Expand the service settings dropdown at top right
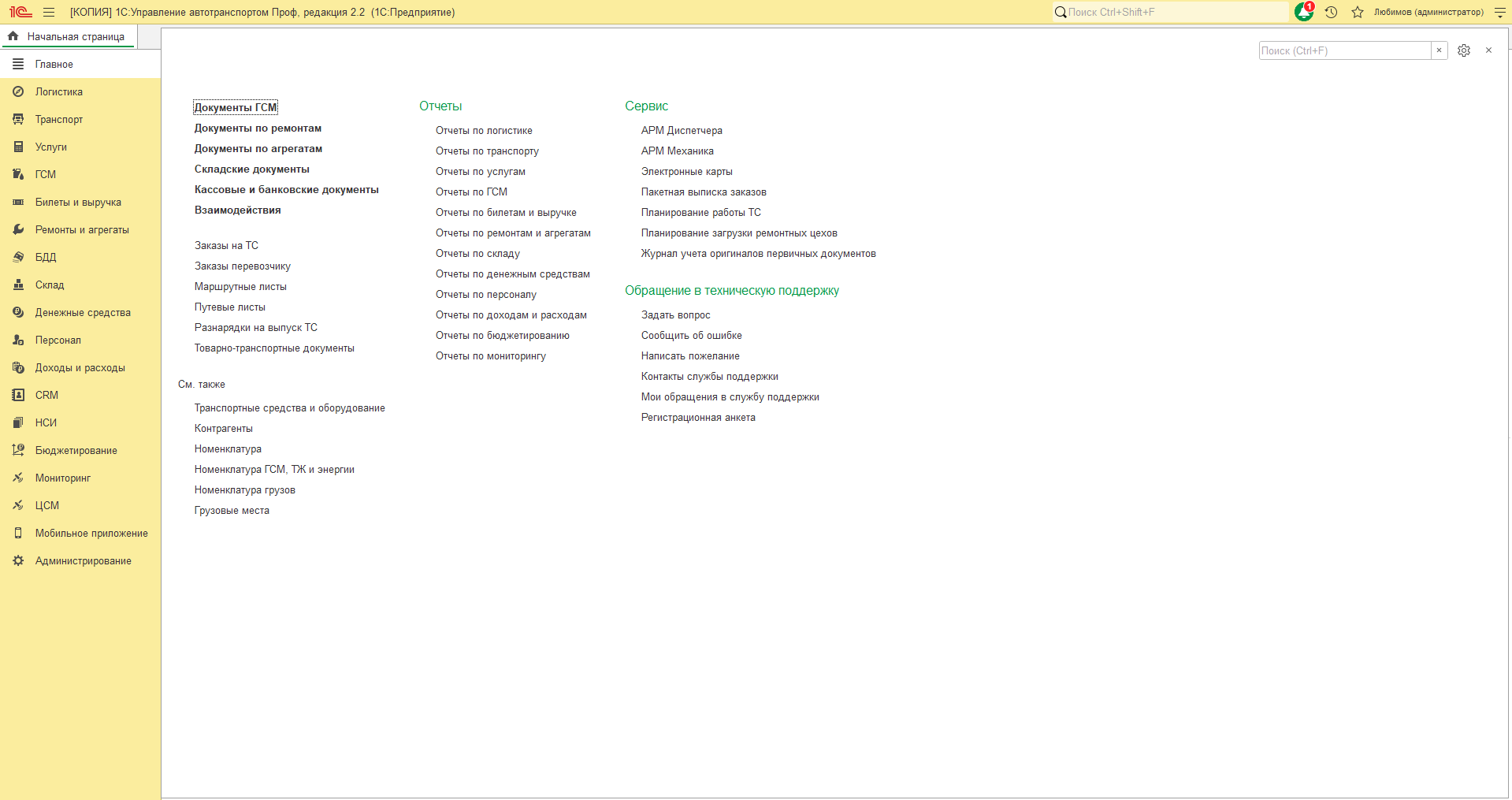The image size is (1512, 800). [1499, 12]
